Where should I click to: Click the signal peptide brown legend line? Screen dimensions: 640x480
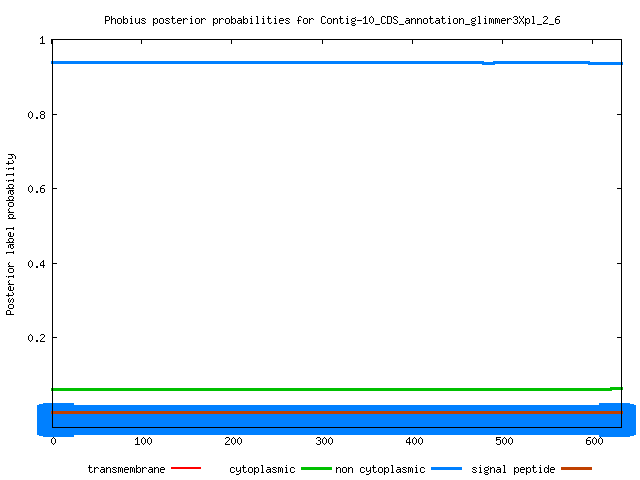click(x=576, y=469)
